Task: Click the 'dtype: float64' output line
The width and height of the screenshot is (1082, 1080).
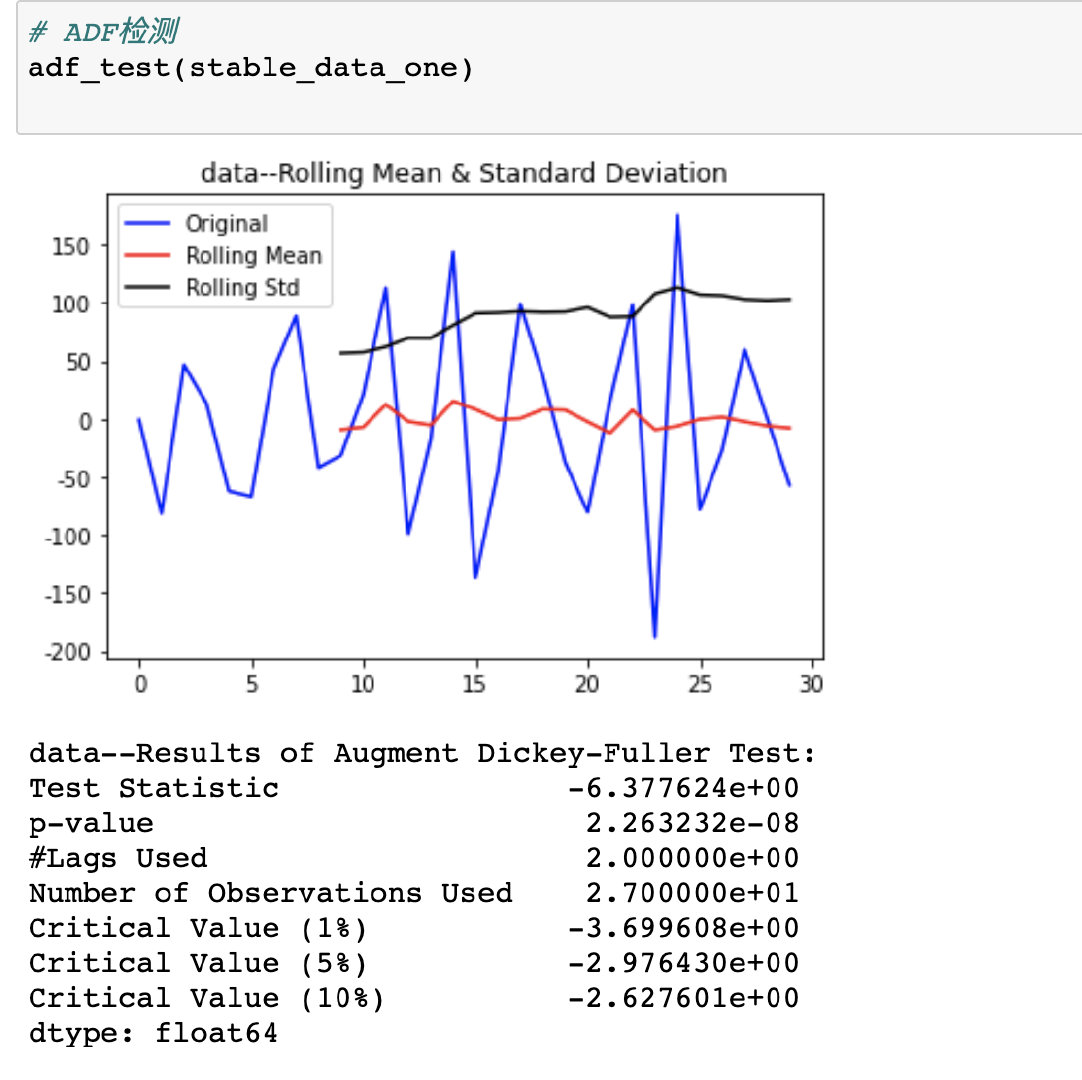Action: pyautogui.click(x=154, y=1033)
